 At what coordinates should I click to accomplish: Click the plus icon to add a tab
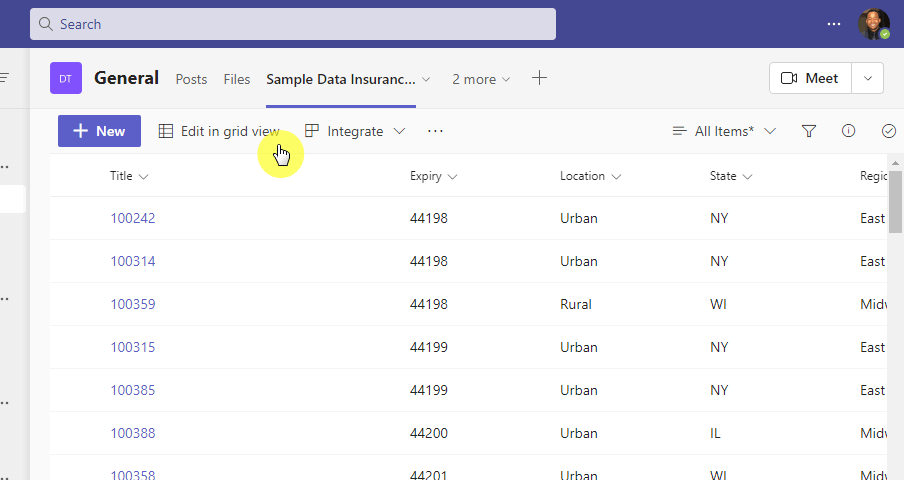(x=539, y=78)
